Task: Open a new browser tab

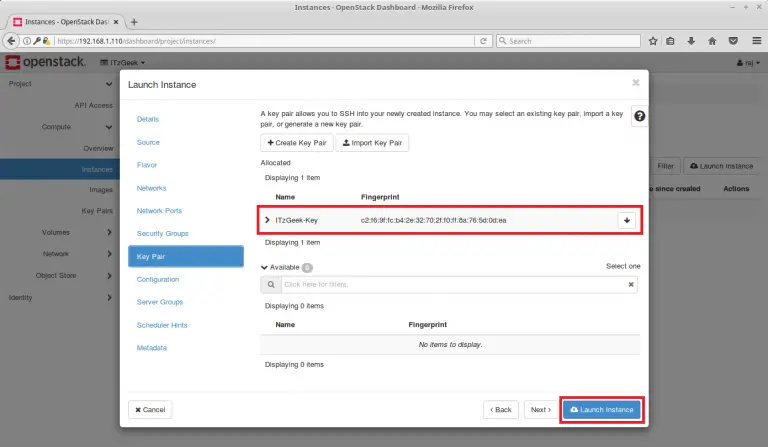Action: coord(134,22)
